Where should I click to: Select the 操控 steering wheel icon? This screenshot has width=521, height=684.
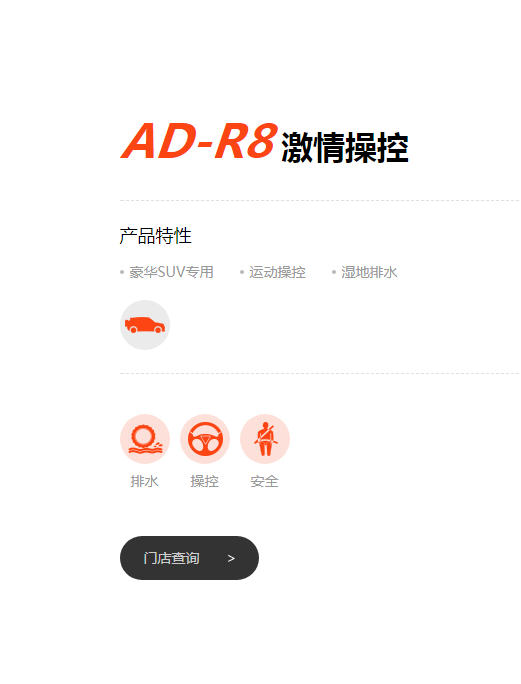[x=205, y=439]
